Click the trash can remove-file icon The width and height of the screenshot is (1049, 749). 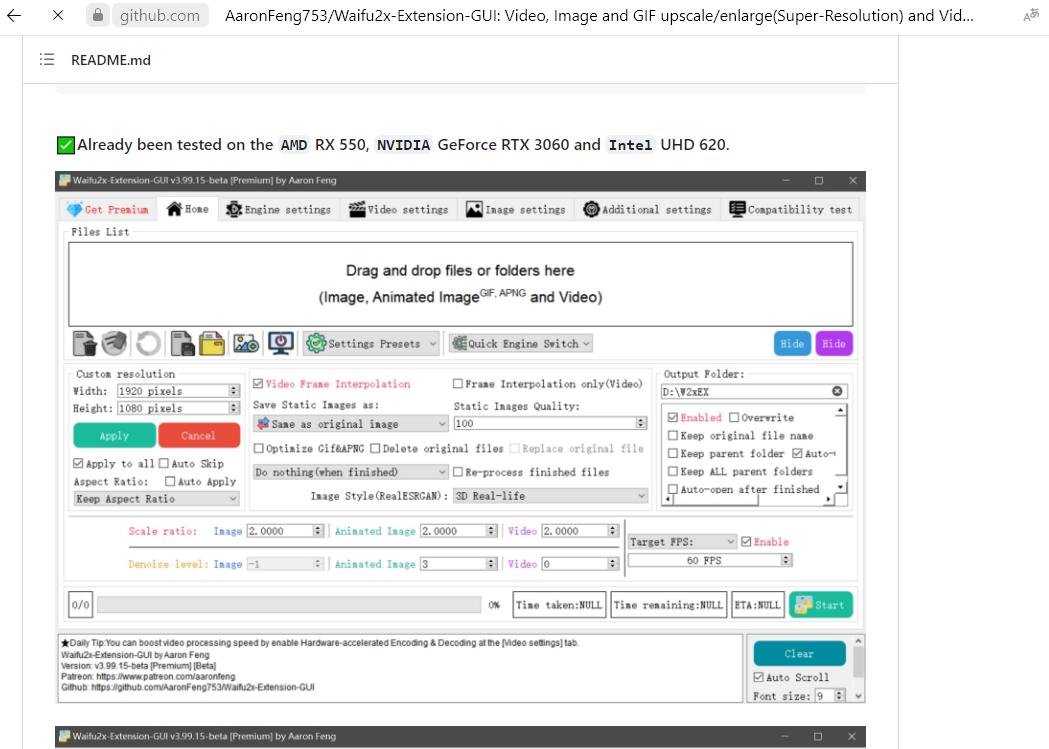coord(85,344)
